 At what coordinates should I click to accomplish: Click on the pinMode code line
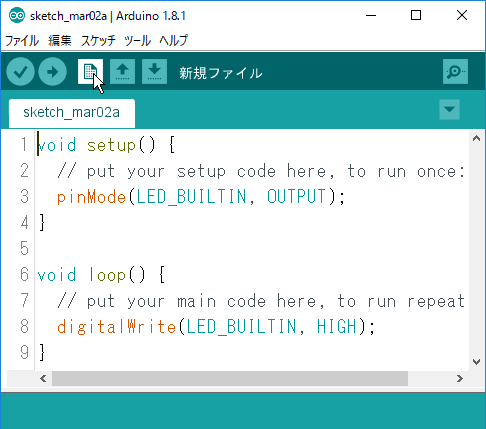(201, 197)
